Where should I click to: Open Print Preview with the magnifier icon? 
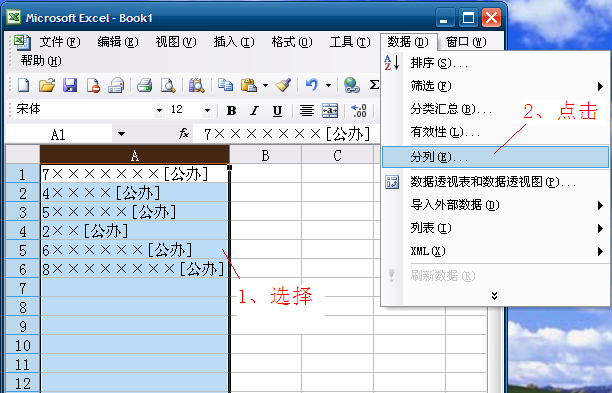tap(168, 85)
